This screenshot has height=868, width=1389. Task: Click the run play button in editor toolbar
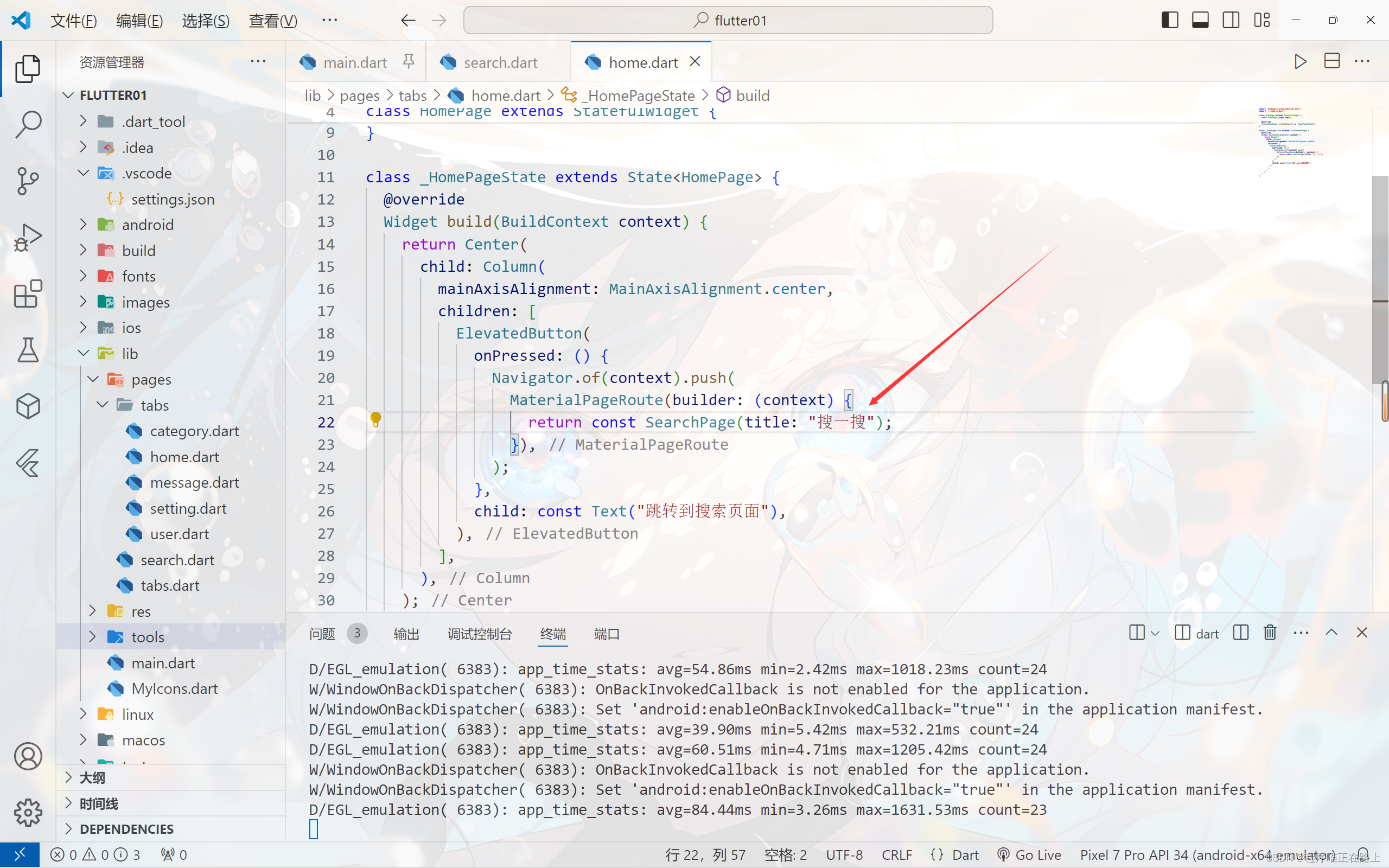click(x=1300, y=61)
